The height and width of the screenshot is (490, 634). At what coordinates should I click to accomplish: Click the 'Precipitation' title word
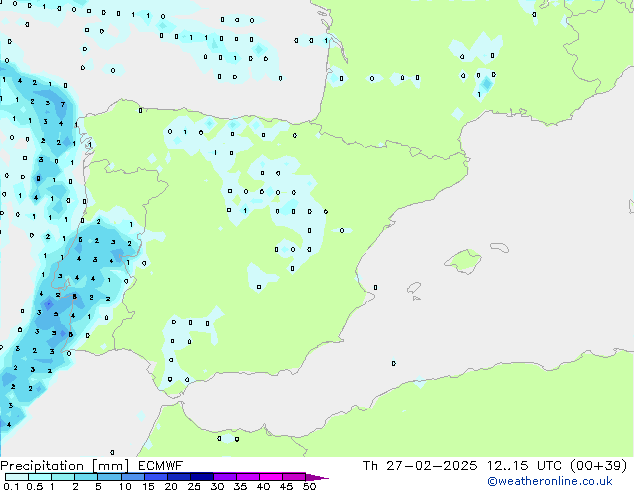pos(42,466)
